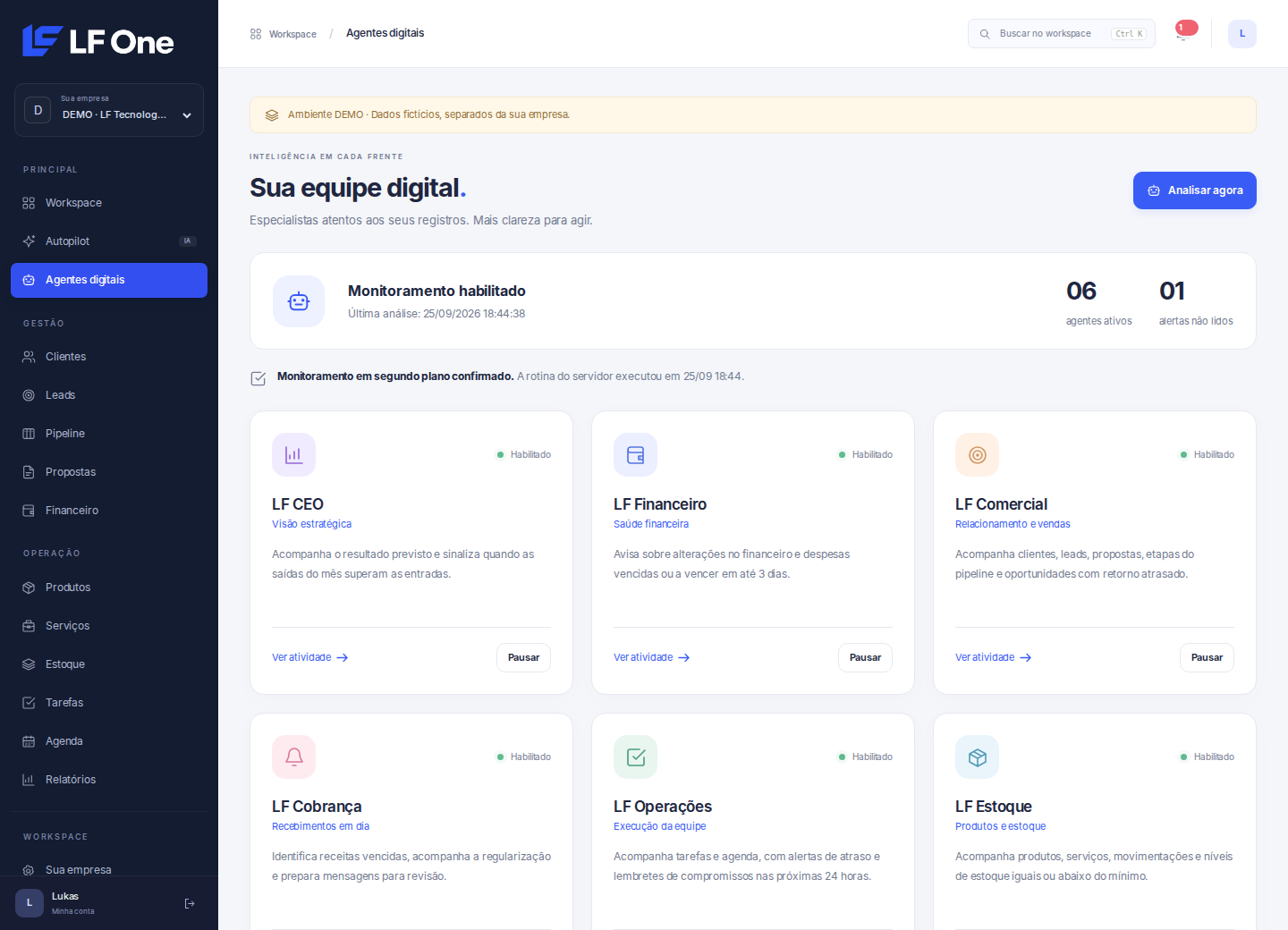View activity for LF CEO

click(309, 657)
